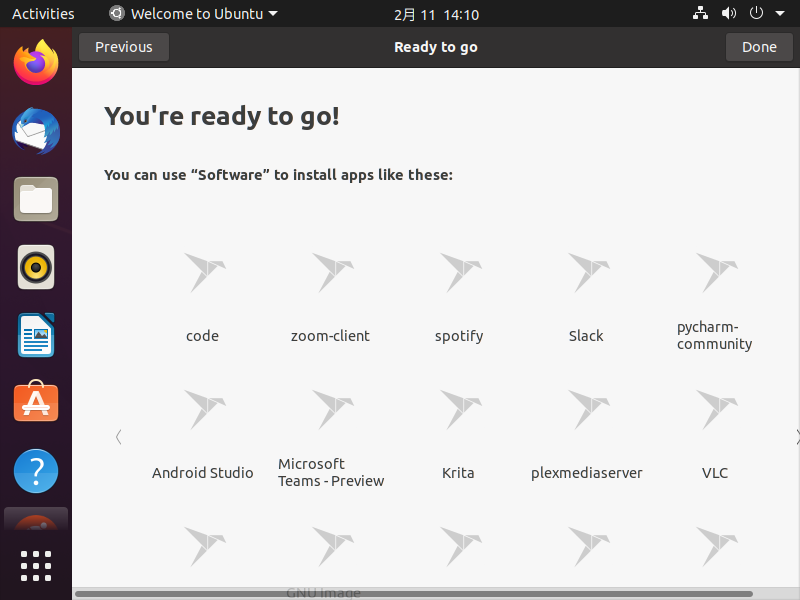Click the 'Krita' label

pyautogui.click(x=458, y=473)
